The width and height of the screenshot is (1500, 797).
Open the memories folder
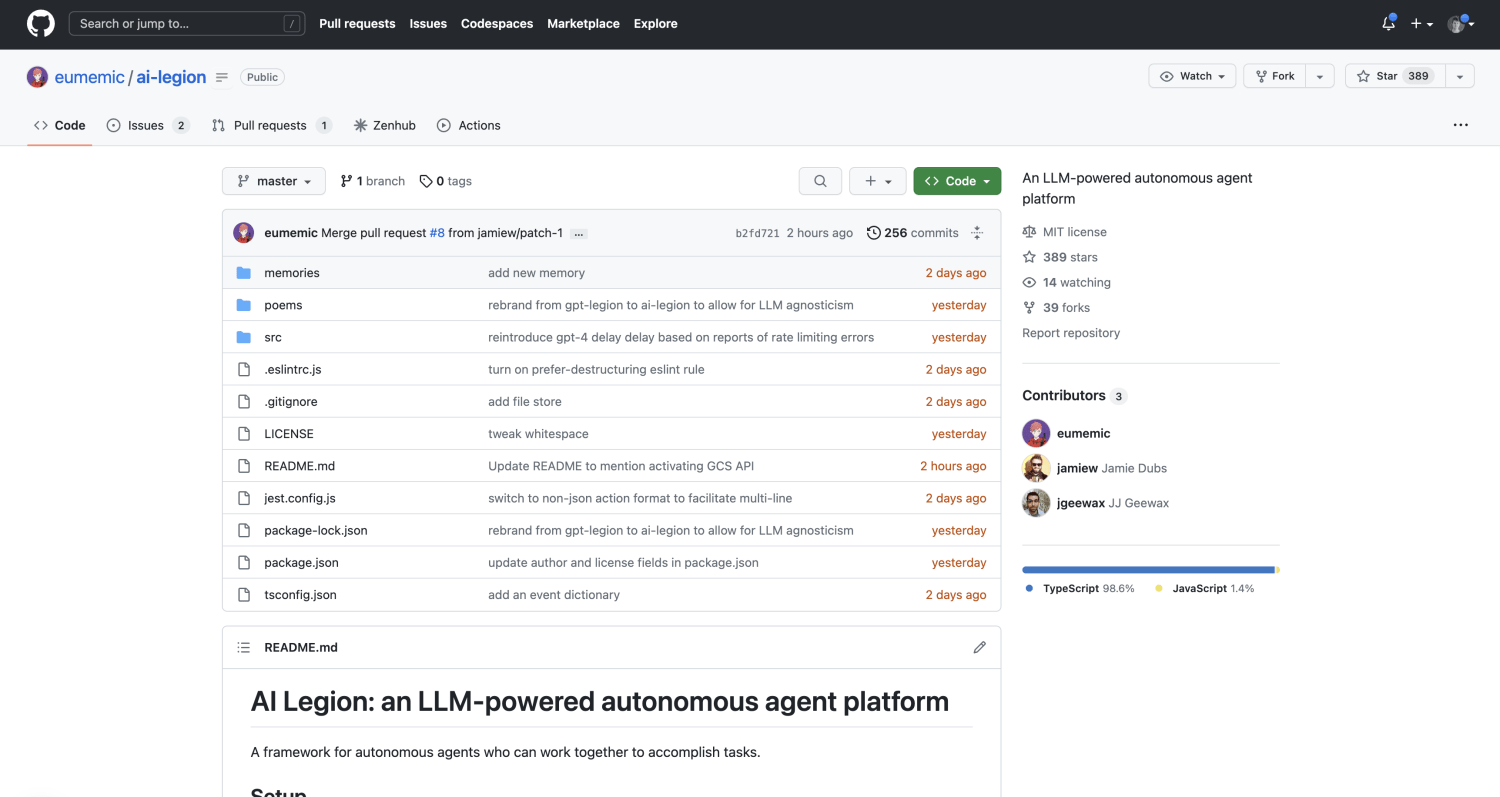click(292, 273)
